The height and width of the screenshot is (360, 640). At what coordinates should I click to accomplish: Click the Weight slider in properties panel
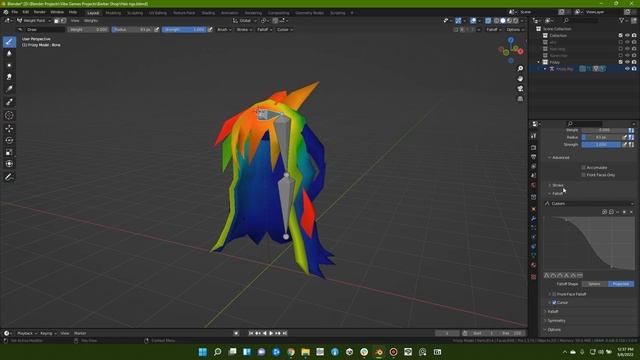(604, 130)
